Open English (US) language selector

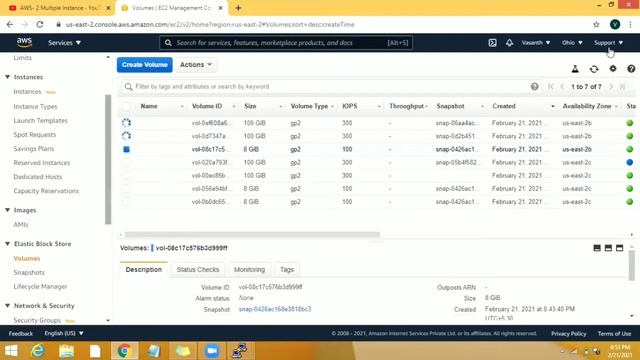tap(64, 333)
